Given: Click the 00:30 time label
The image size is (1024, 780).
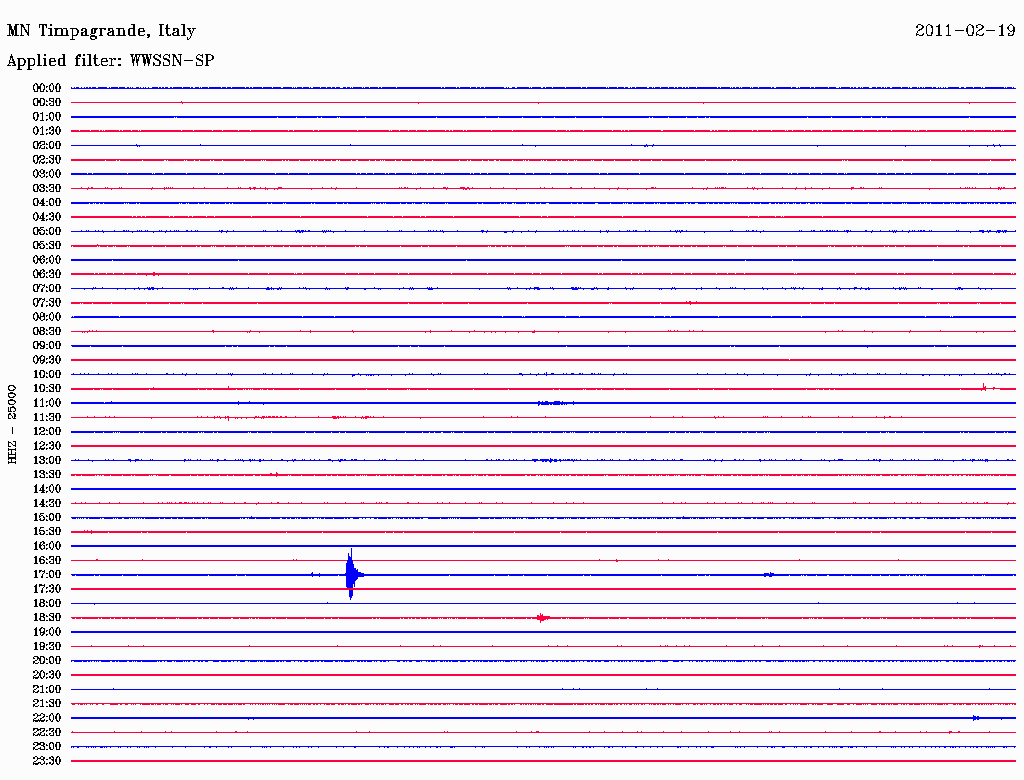Looking at the screenshot, I should click(47, 102).
